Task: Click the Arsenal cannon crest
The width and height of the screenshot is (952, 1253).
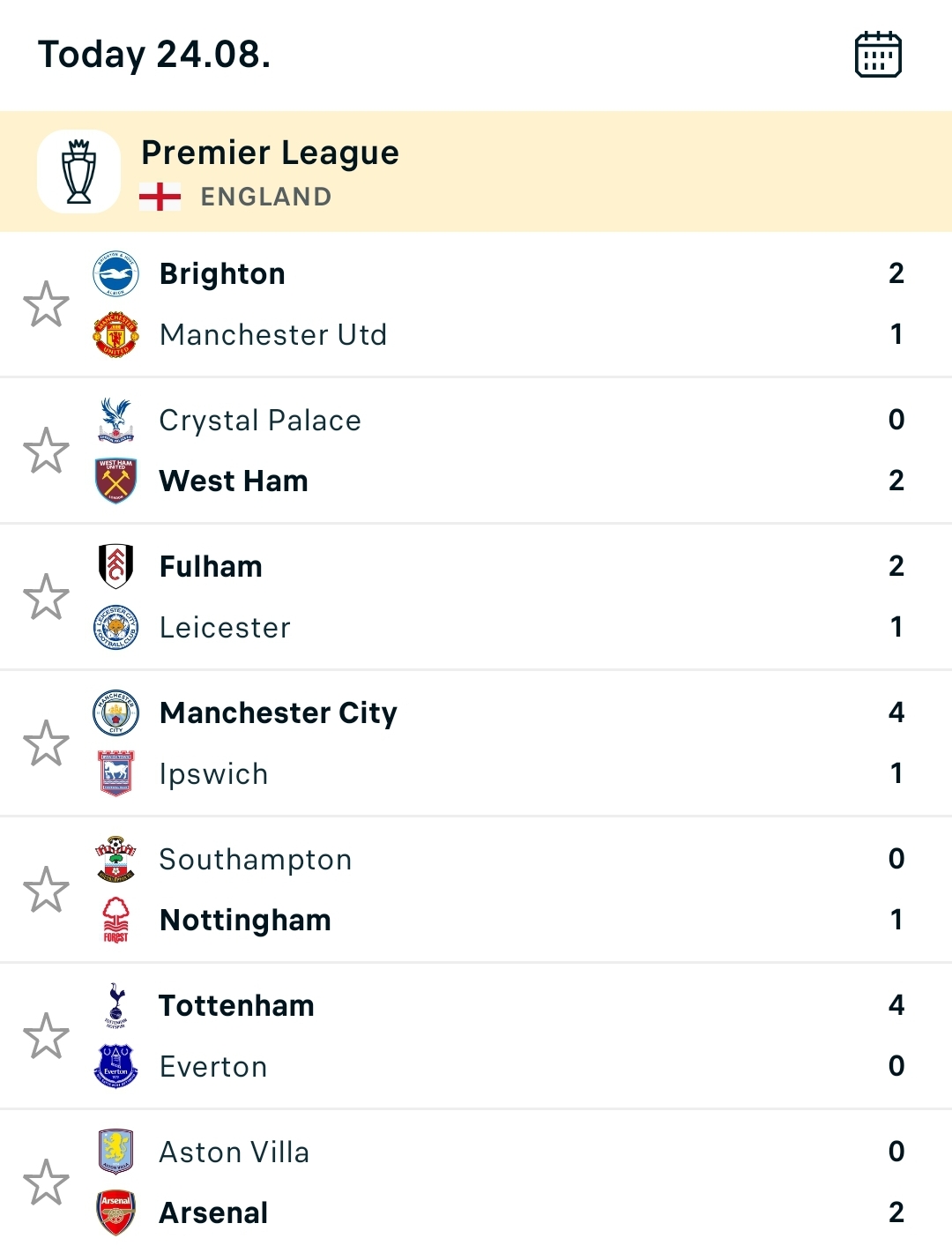Action: tap(115, 1212)
